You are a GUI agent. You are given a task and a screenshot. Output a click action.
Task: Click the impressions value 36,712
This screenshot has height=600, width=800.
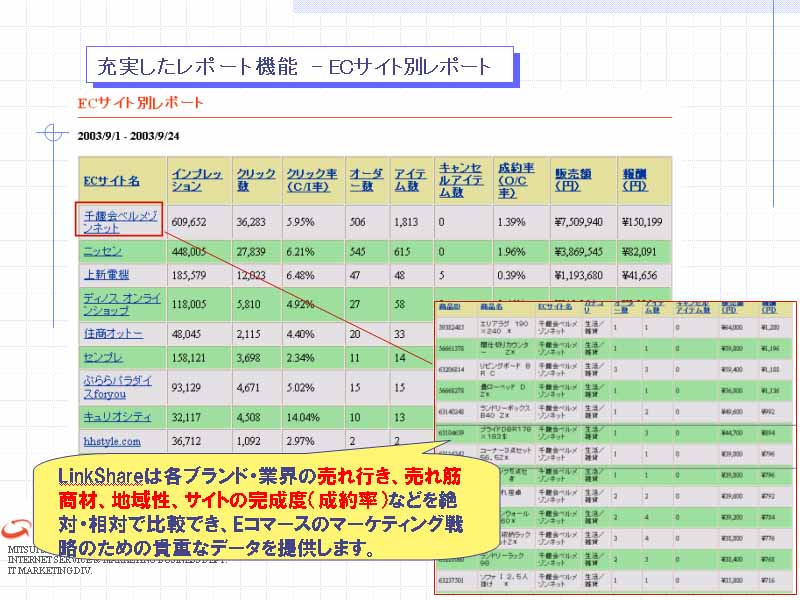(x=186, y=441)
